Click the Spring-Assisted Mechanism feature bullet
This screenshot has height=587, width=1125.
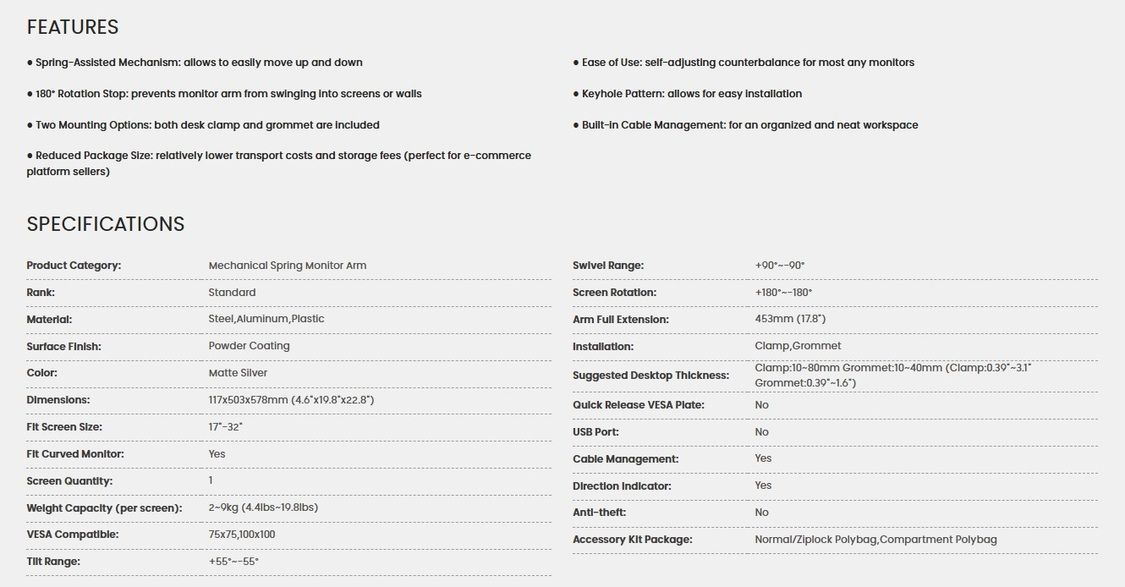click(195, 62)
